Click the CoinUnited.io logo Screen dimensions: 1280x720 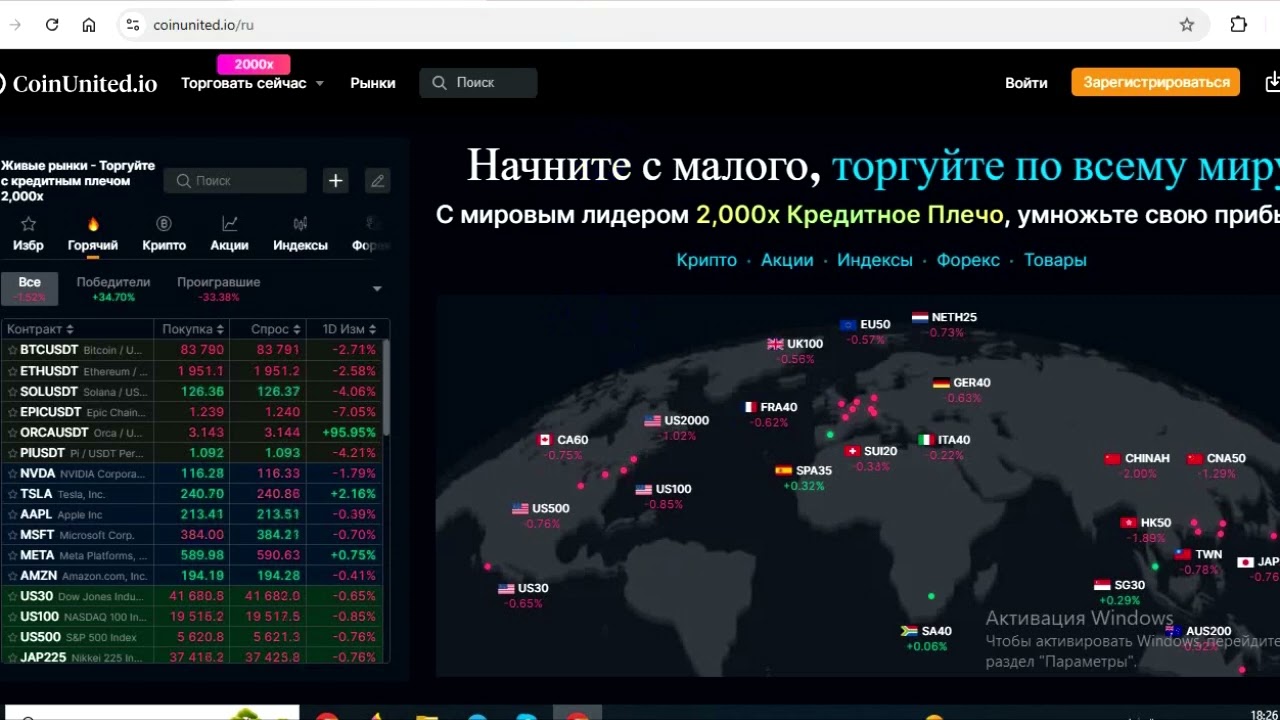[x=79, y=83]
